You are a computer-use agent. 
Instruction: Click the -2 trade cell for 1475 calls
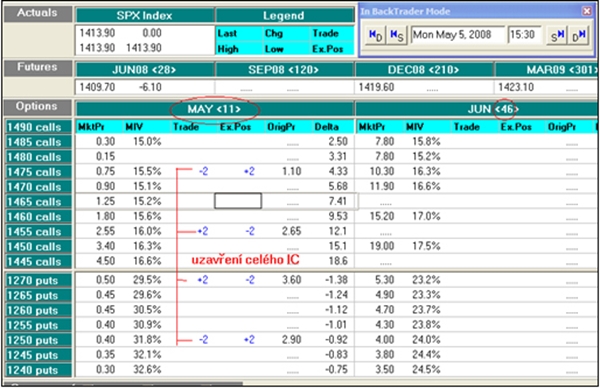pos(204,171)
